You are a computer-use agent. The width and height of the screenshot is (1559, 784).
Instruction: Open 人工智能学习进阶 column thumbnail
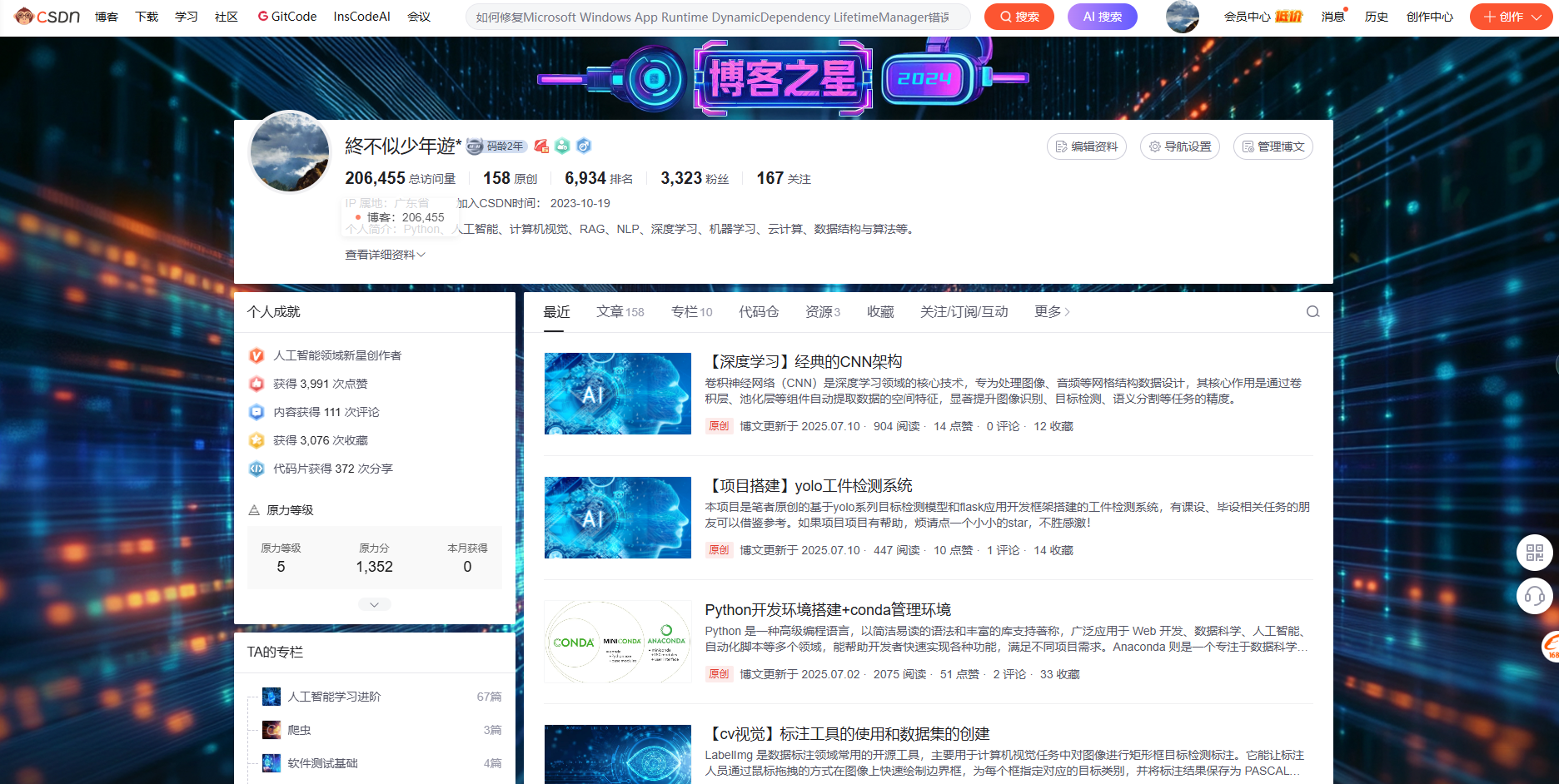click(271, 697)
